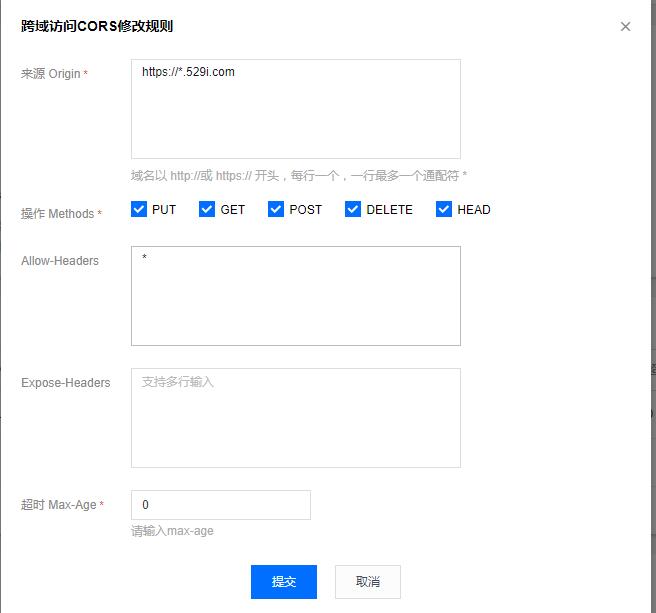The width and height of the screenshot is (656, 613).
Task: Click the domain format hint below Origin
Action: pos(298,175)
